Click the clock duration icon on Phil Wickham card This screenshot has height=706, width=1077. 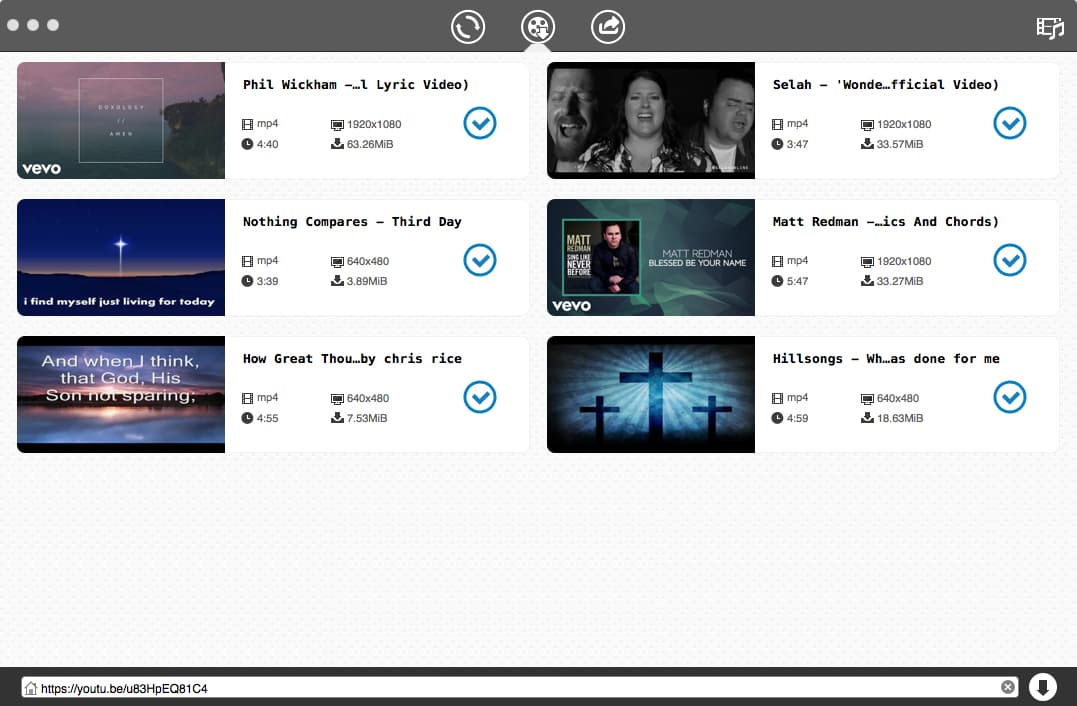tap(247, 144)
